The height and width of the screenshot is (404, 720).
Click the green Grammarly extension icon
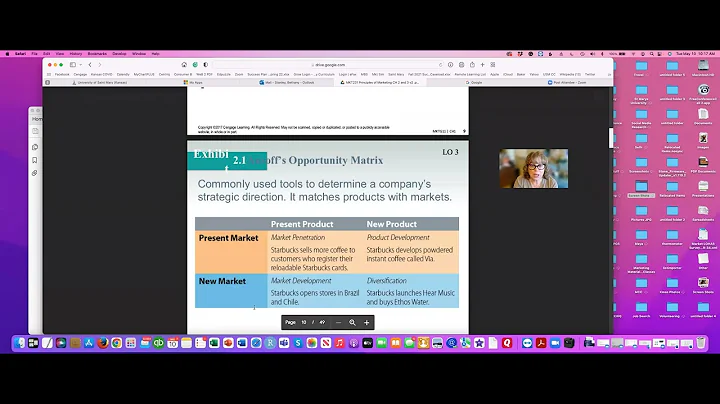point(195,65)
